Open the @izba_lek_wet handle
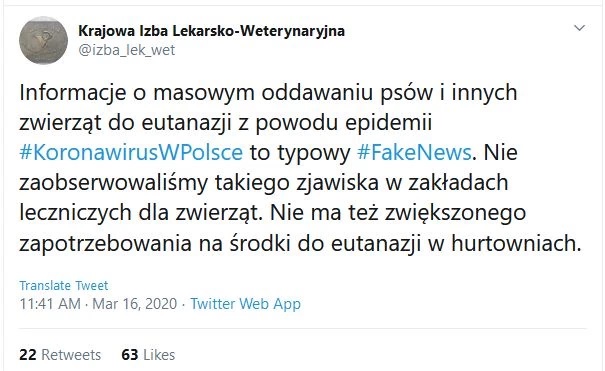The image size is (605, 371). click(x=127, y=50)
